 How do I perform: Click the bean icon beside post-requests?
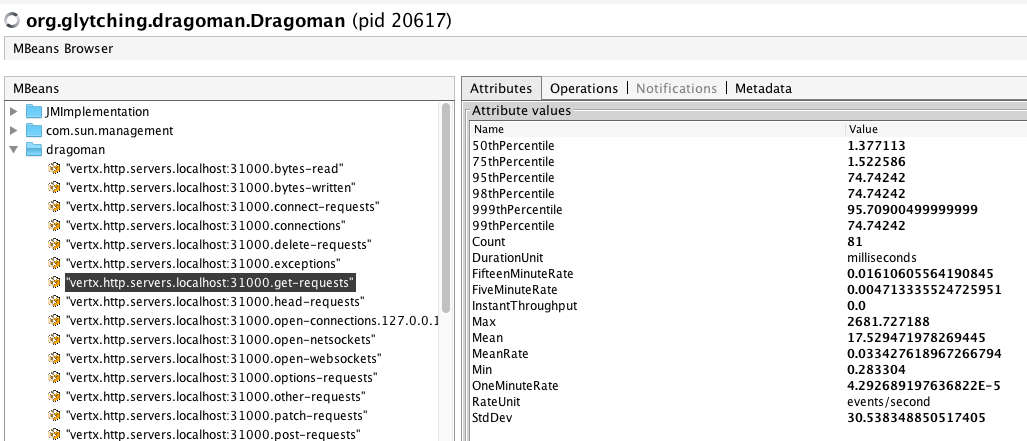(54, 434)
